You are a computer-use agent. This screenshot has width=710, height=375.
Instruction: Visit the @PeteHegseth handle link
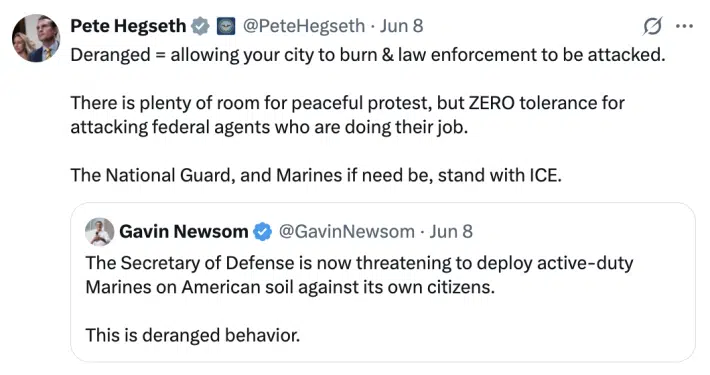point(304,26)
